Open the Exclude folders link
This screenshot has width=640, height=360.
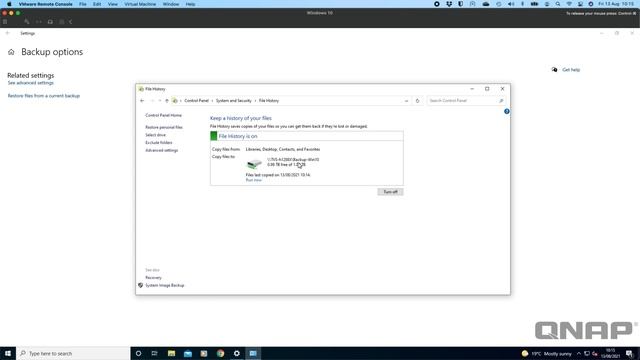click(x=158, y=142)
